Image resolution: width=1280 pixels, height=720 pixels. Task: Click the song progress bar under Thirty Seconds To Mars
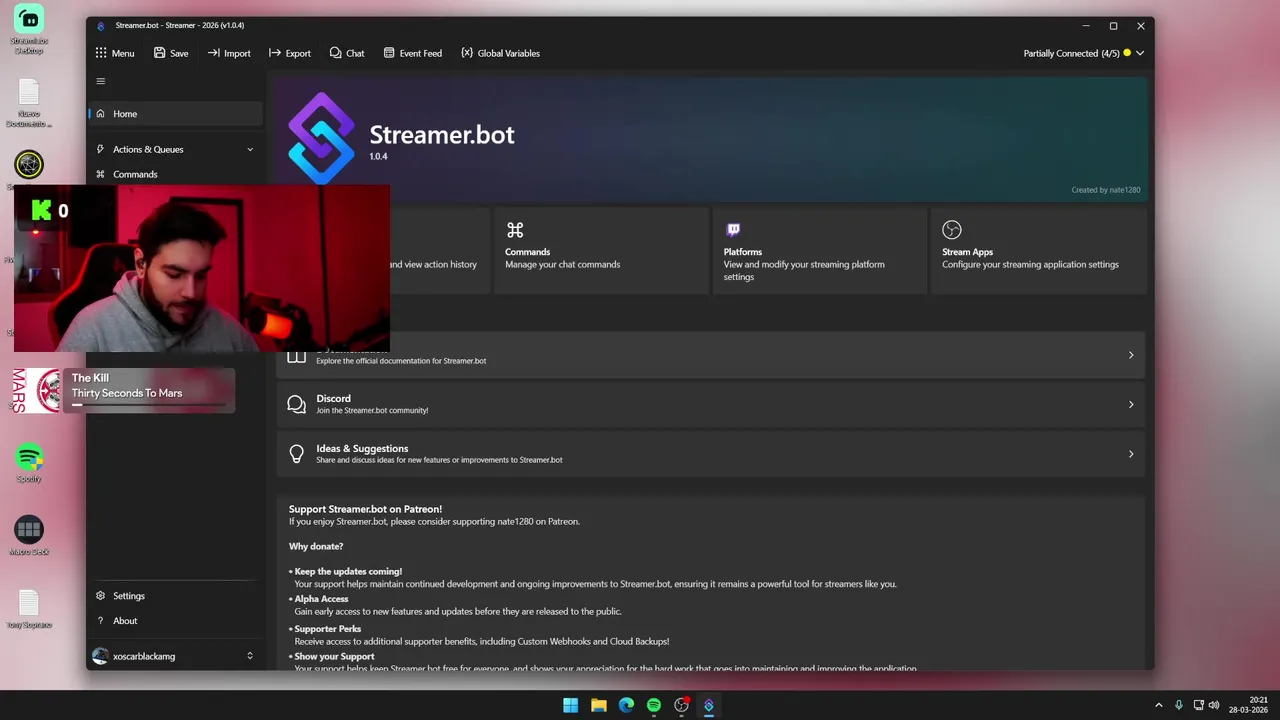point(147,405)
